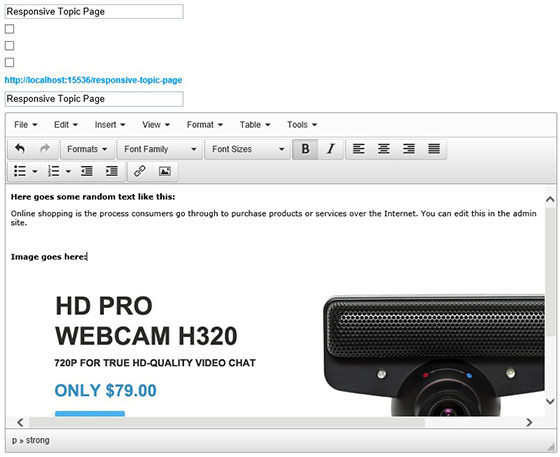Open the File menu
This screenshot has width=560, height=457.
click(25, 125)
